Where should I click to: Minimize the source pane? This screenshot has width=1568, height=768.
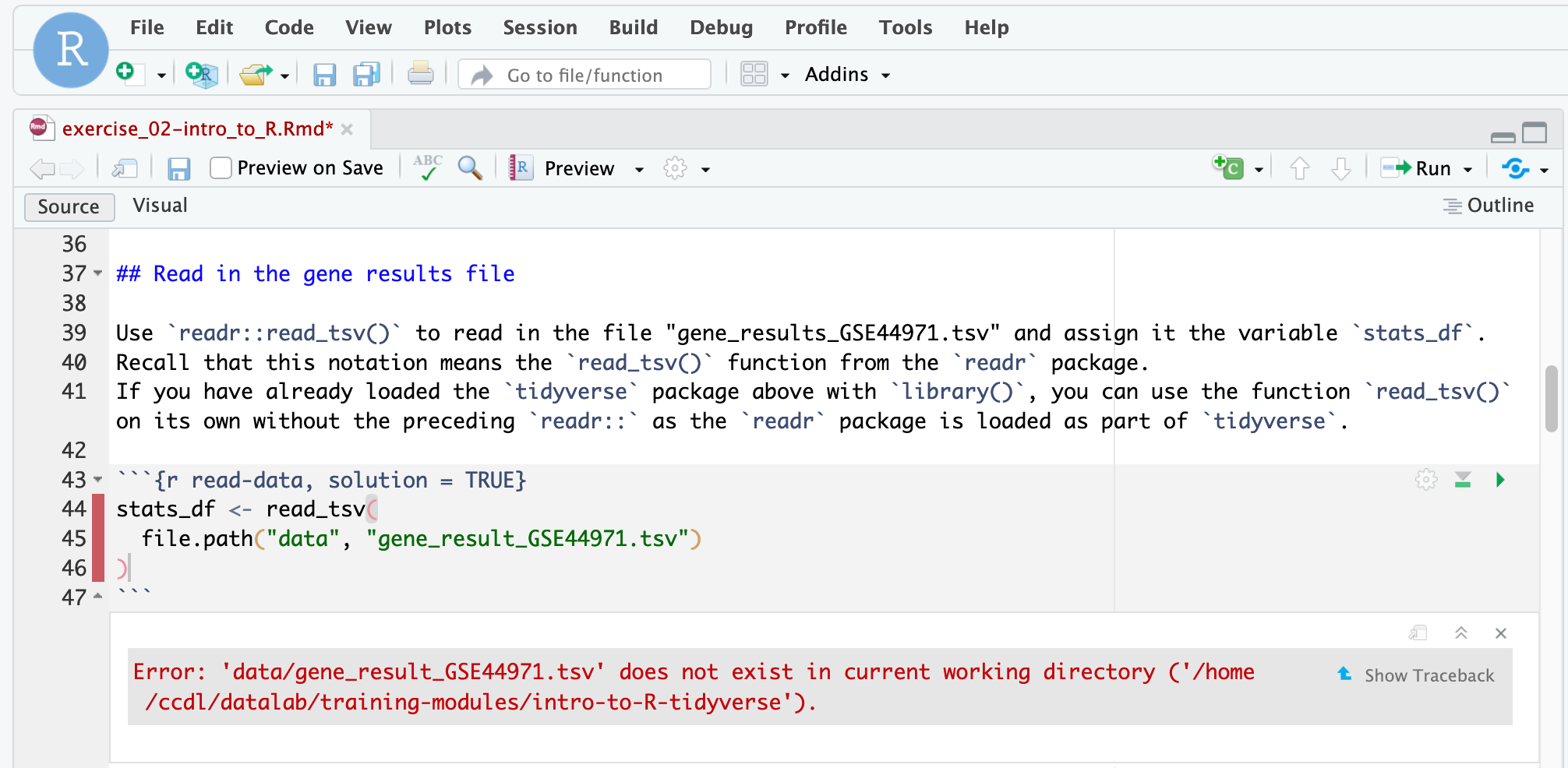click(1503, 137)
